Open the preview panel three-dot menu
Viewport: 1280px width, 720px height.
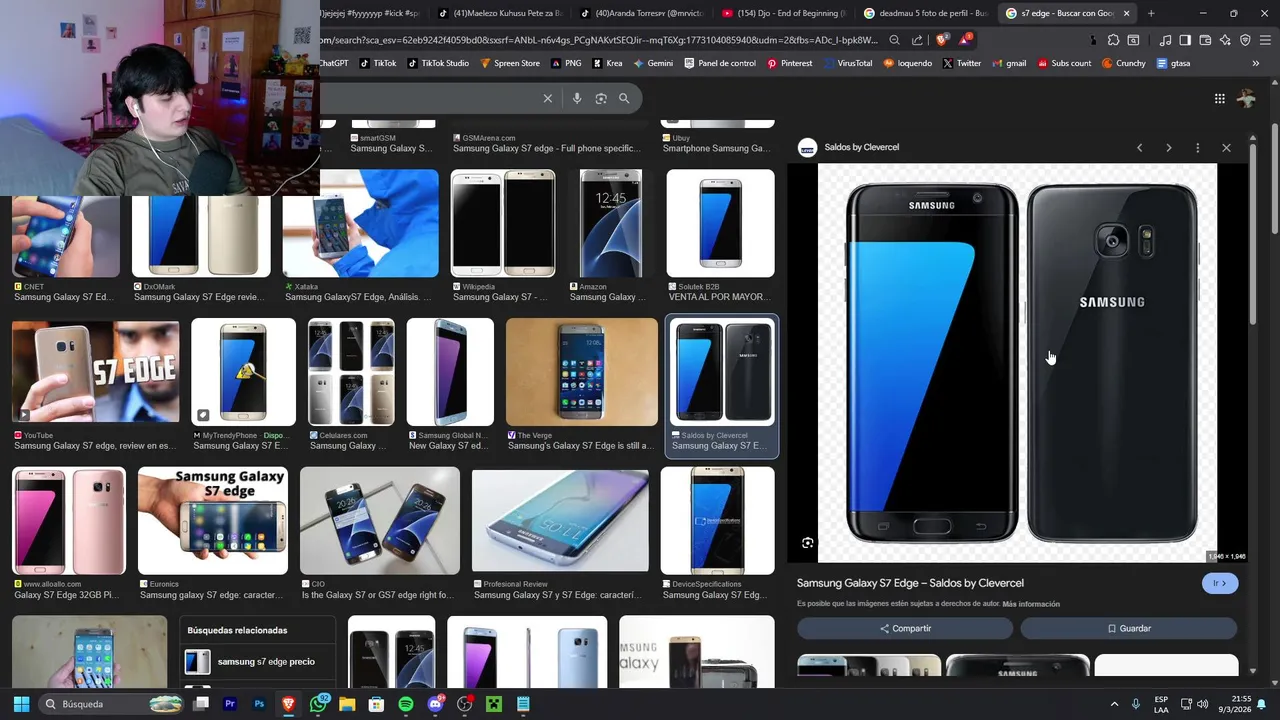[1197, 148]
